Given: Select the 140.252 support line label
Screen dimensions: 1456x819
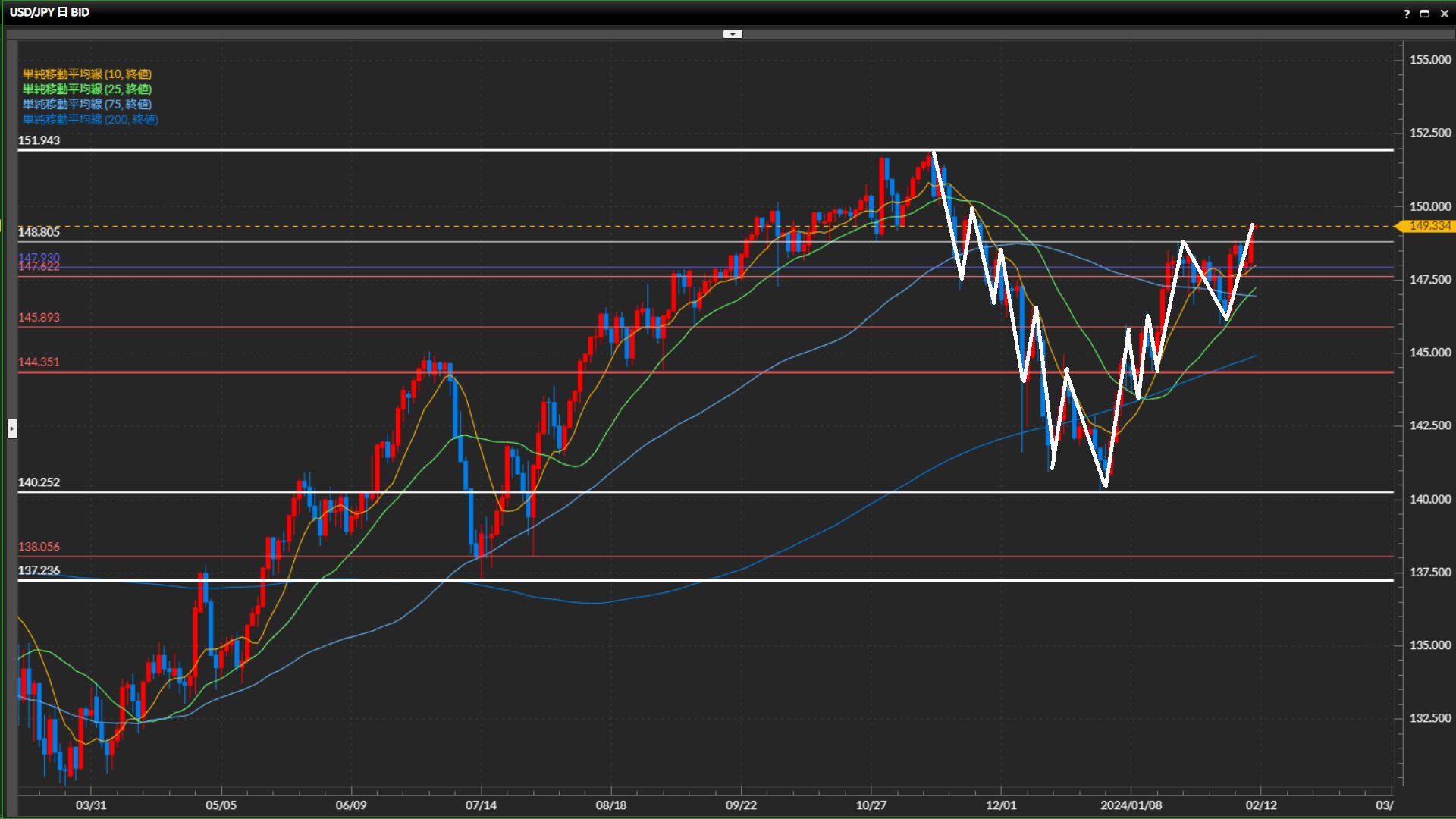Looking at the screenshot, I should click(x=39, y=482).
